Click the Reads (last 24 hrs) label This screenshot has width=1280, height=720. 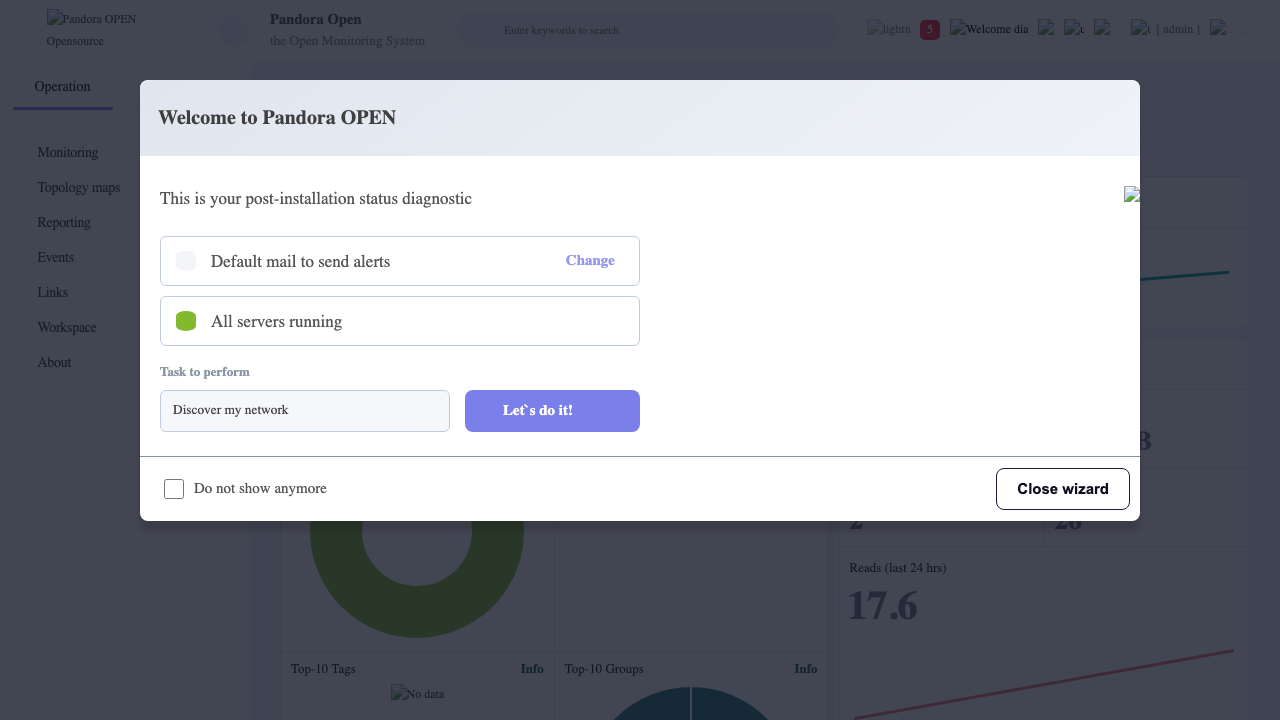(898, 568)
